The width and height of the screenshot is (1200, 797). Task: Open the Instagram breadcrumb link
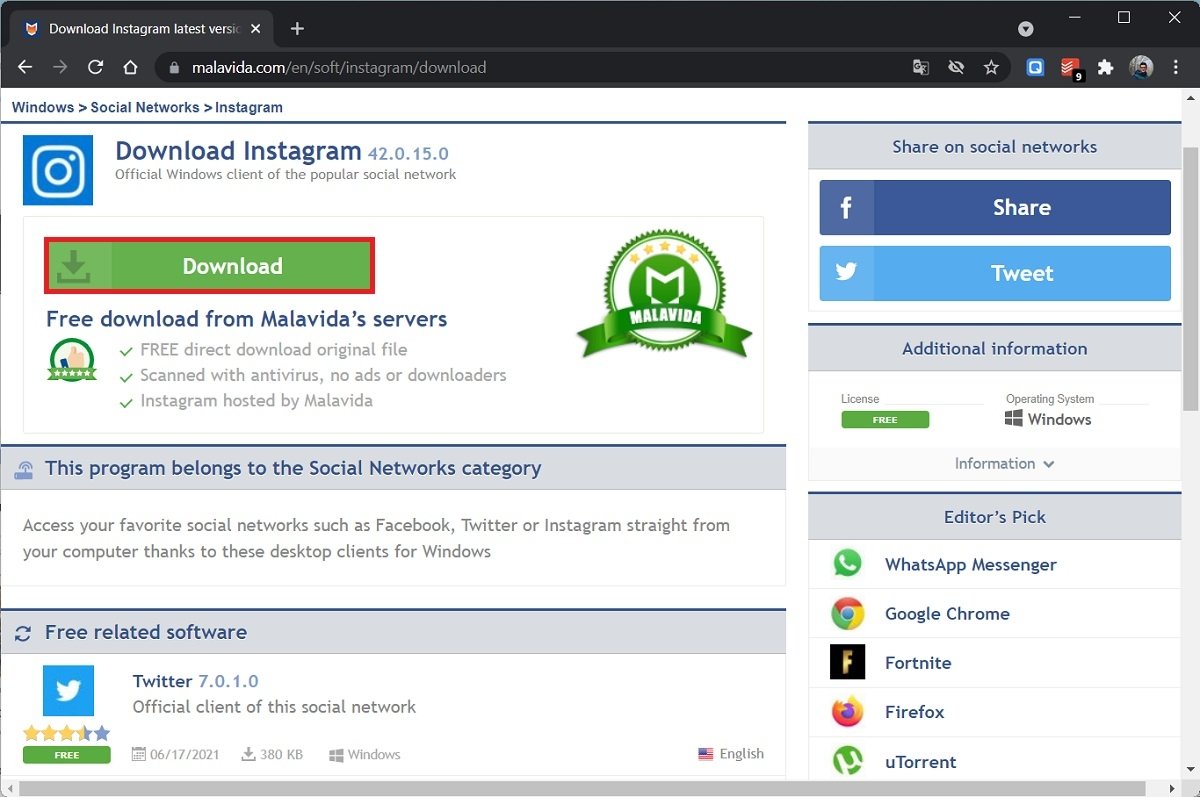[x=249, y=107]
